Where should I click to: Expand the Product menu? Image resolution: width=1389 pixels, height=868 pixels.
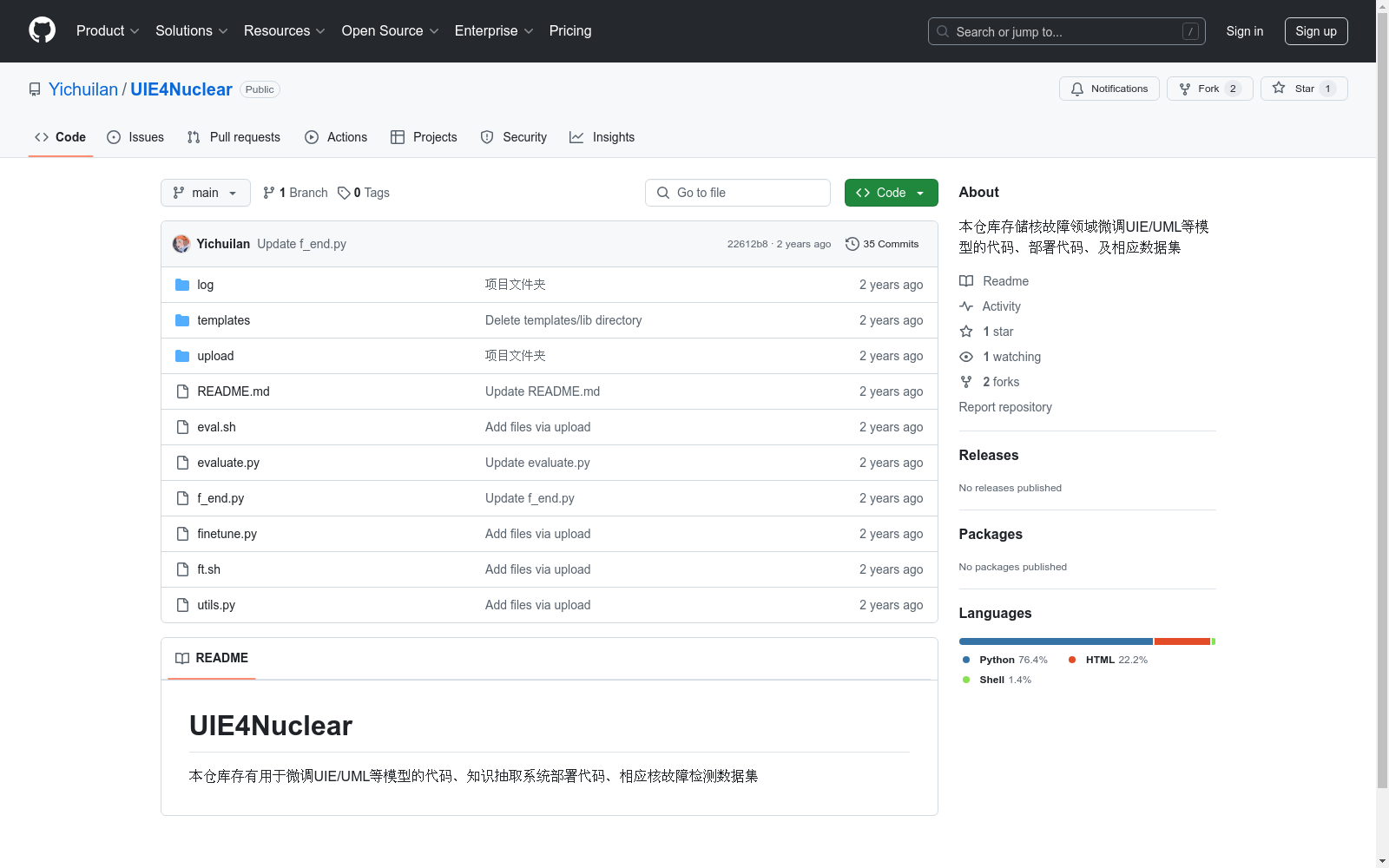(x=108, y=30)
